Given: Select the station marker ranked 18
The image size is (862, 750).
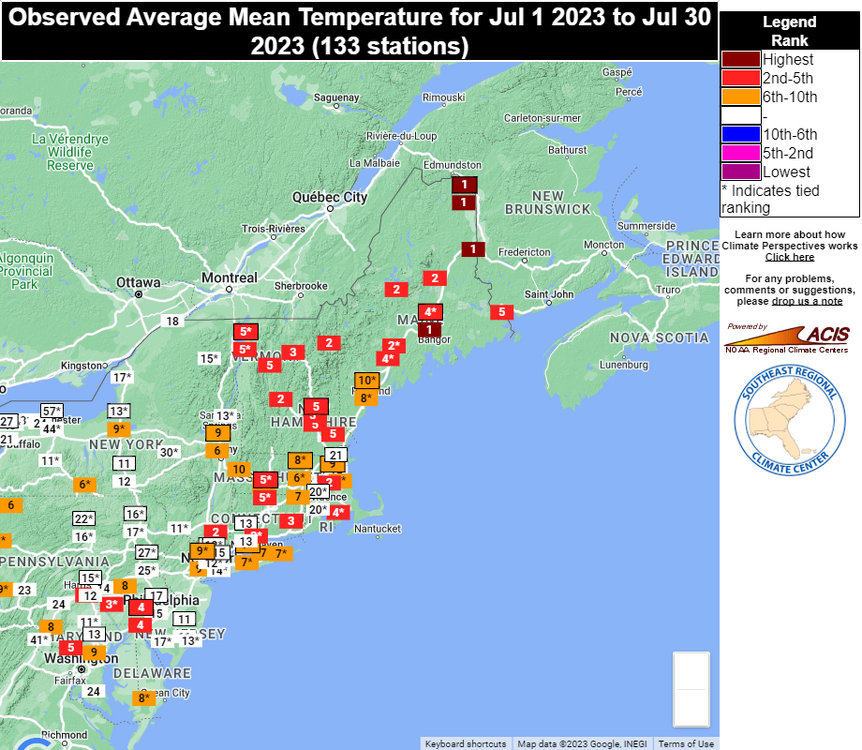Looking at the screenshot, I should [173, 321].
